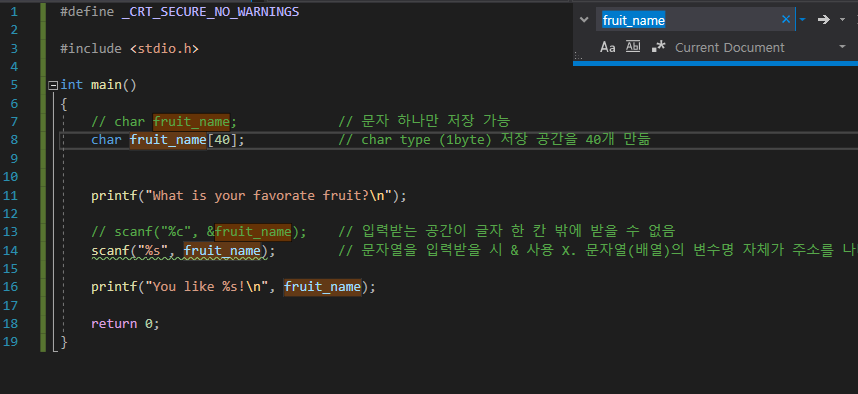Click highlighted fruit_name on line 16
Image resolution: width=858 pixels, height=394 pixels.
coord(322,287)
